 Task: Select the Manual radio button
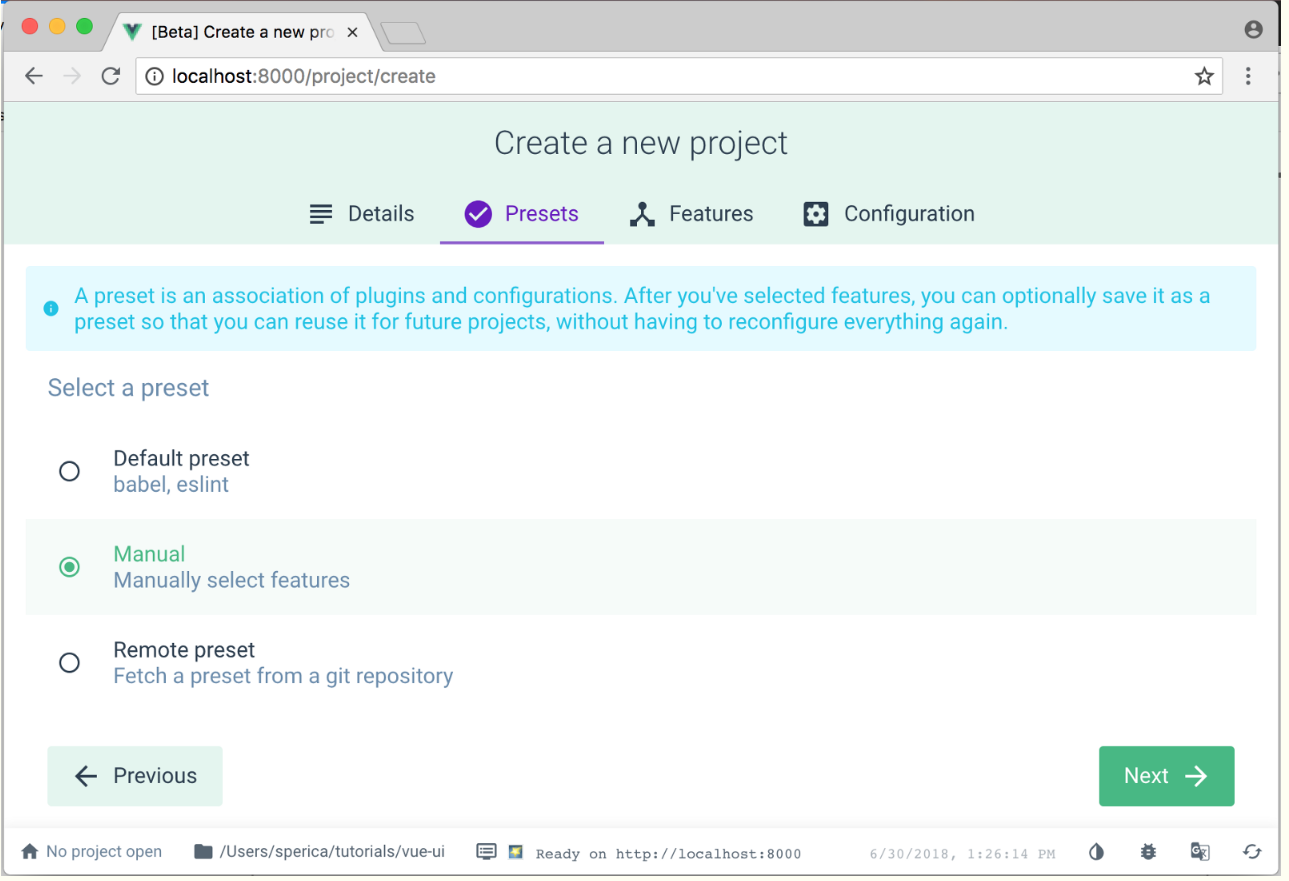[69, 567]
